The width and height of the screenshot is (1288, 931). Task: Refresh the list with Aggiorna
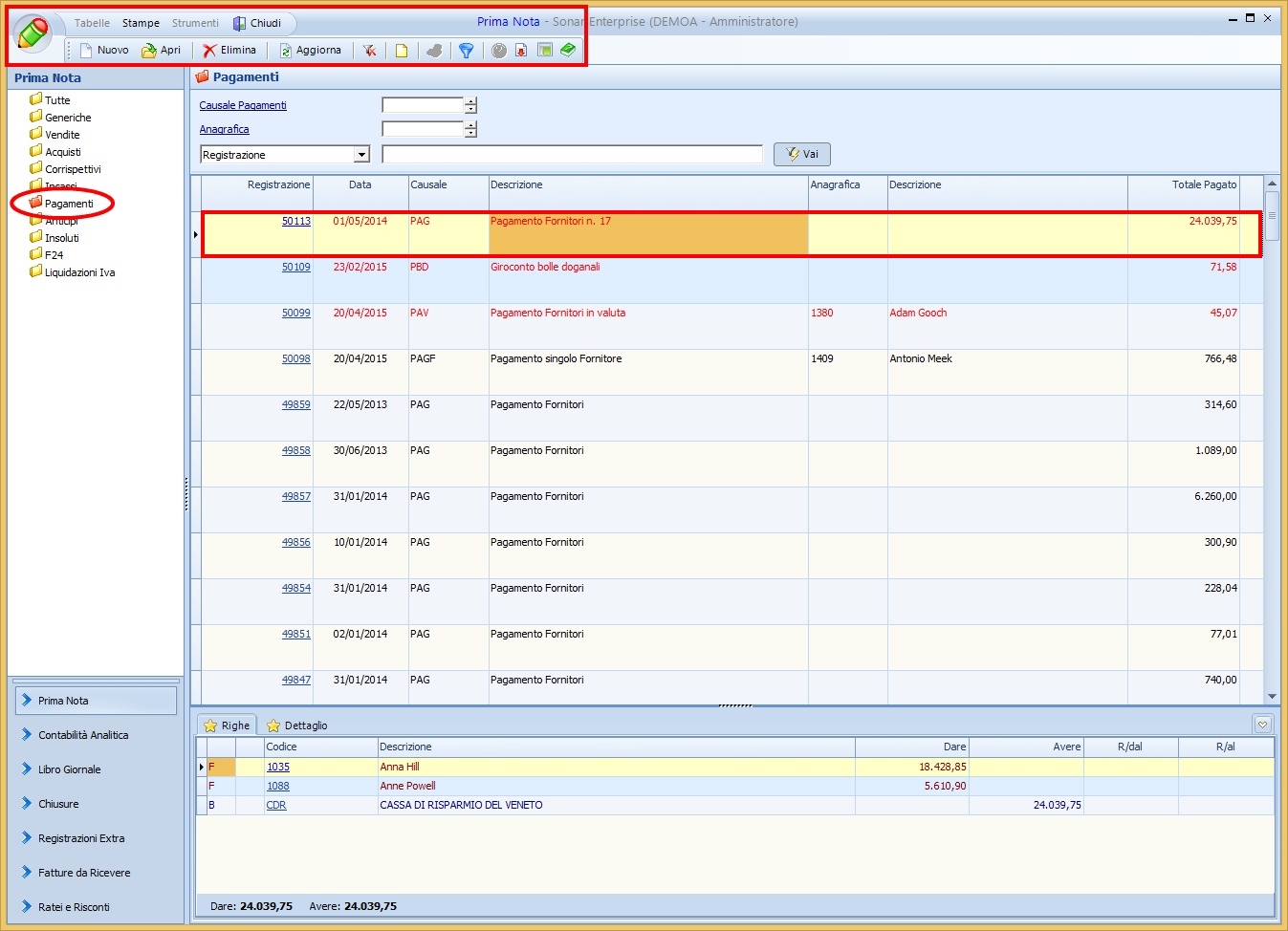(286, 51)
